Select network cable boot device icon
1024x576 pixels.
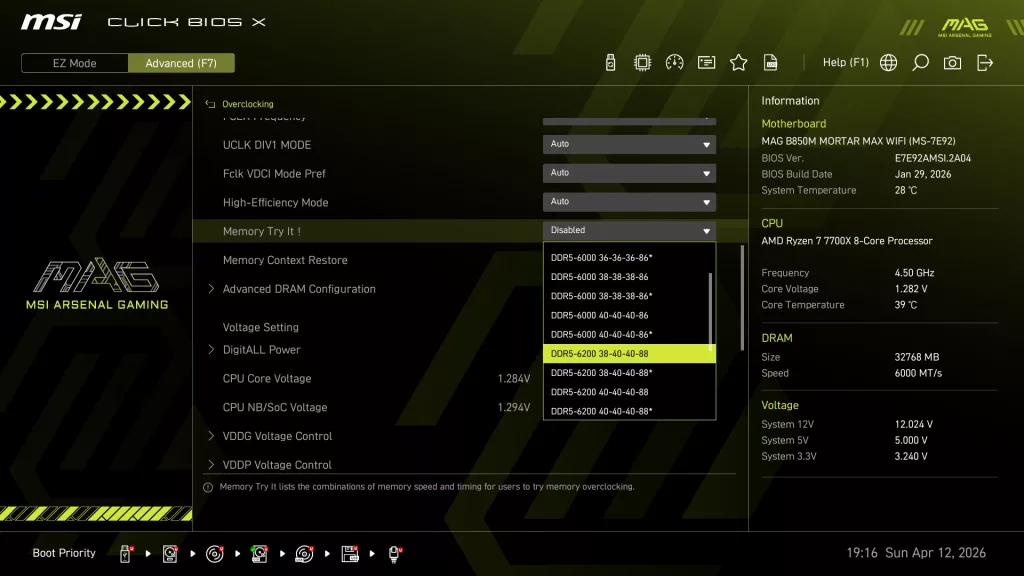[394, 554]
